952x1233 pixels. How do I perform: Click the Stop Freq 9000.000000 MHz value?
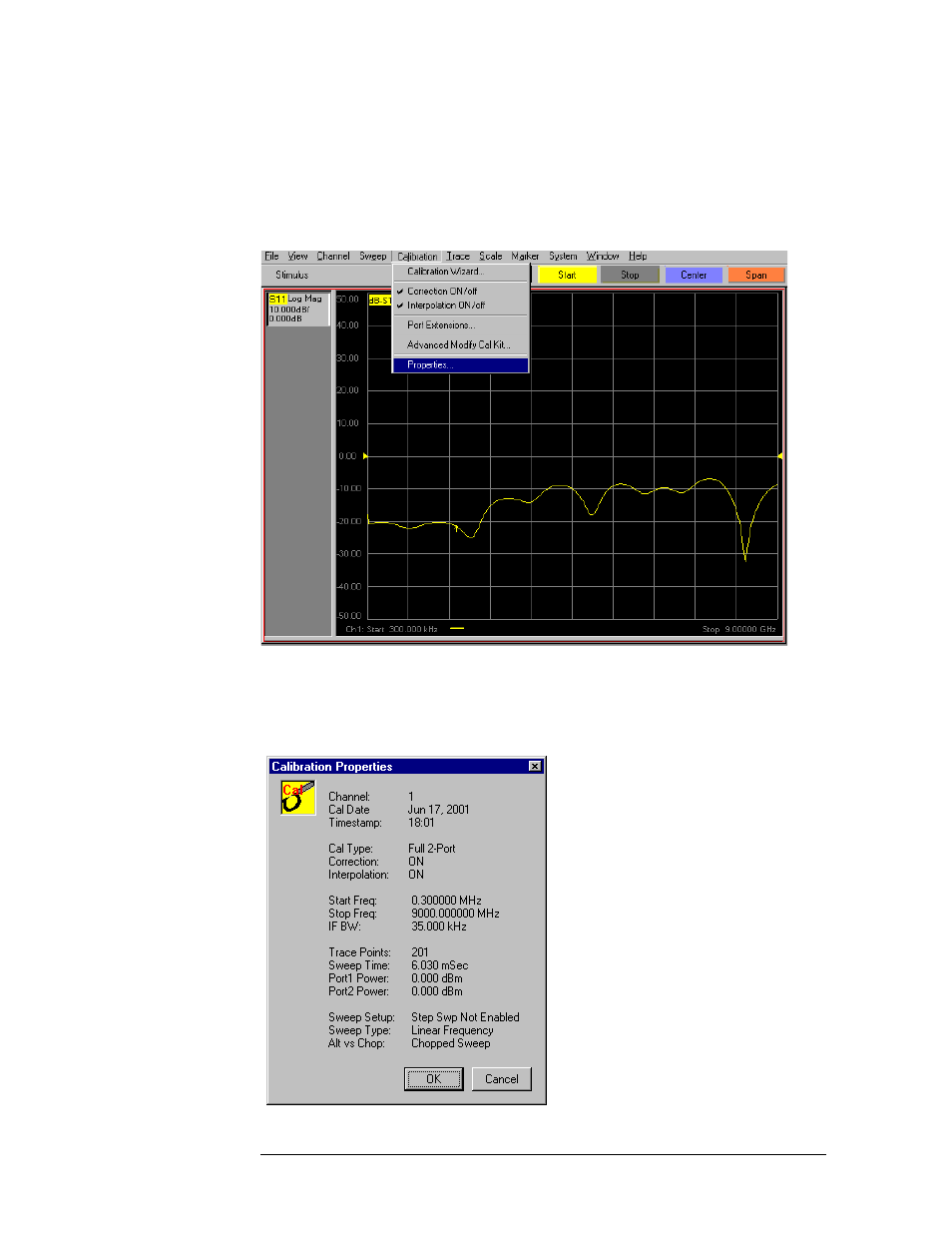click(455, 915)
